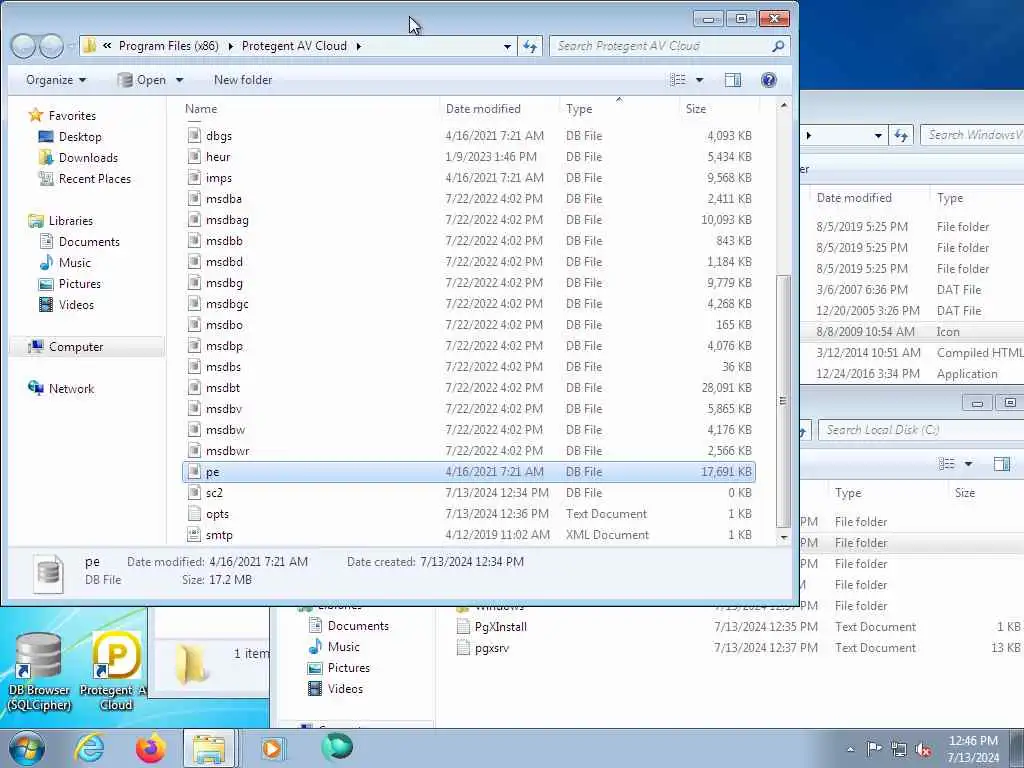1024x768 pixels.
Task: Click the clock and date in taskbar
Action: click(973, 749)
